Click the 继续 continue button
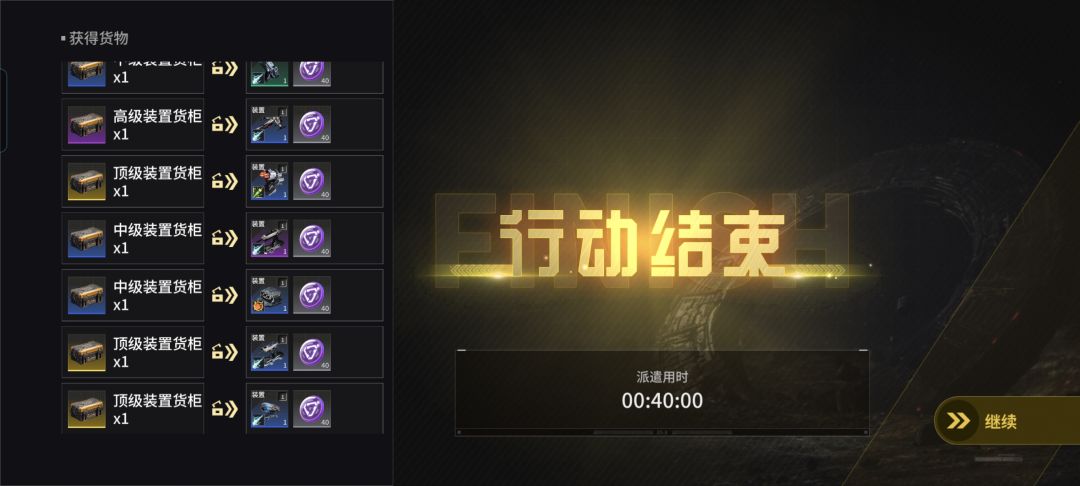This screenshot has height=486, width=1080. tap(1007, 421)
